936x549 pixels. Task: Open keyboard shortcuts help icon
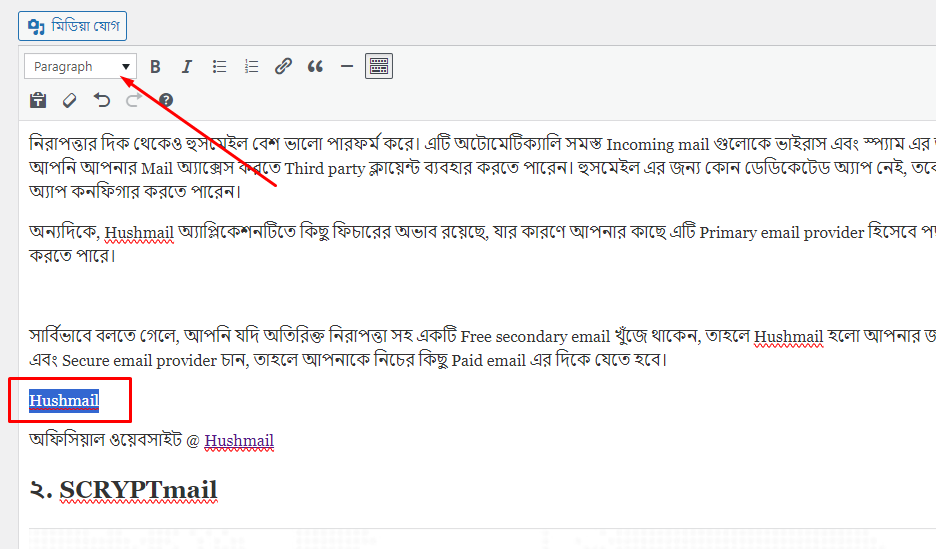click(166, 100)
